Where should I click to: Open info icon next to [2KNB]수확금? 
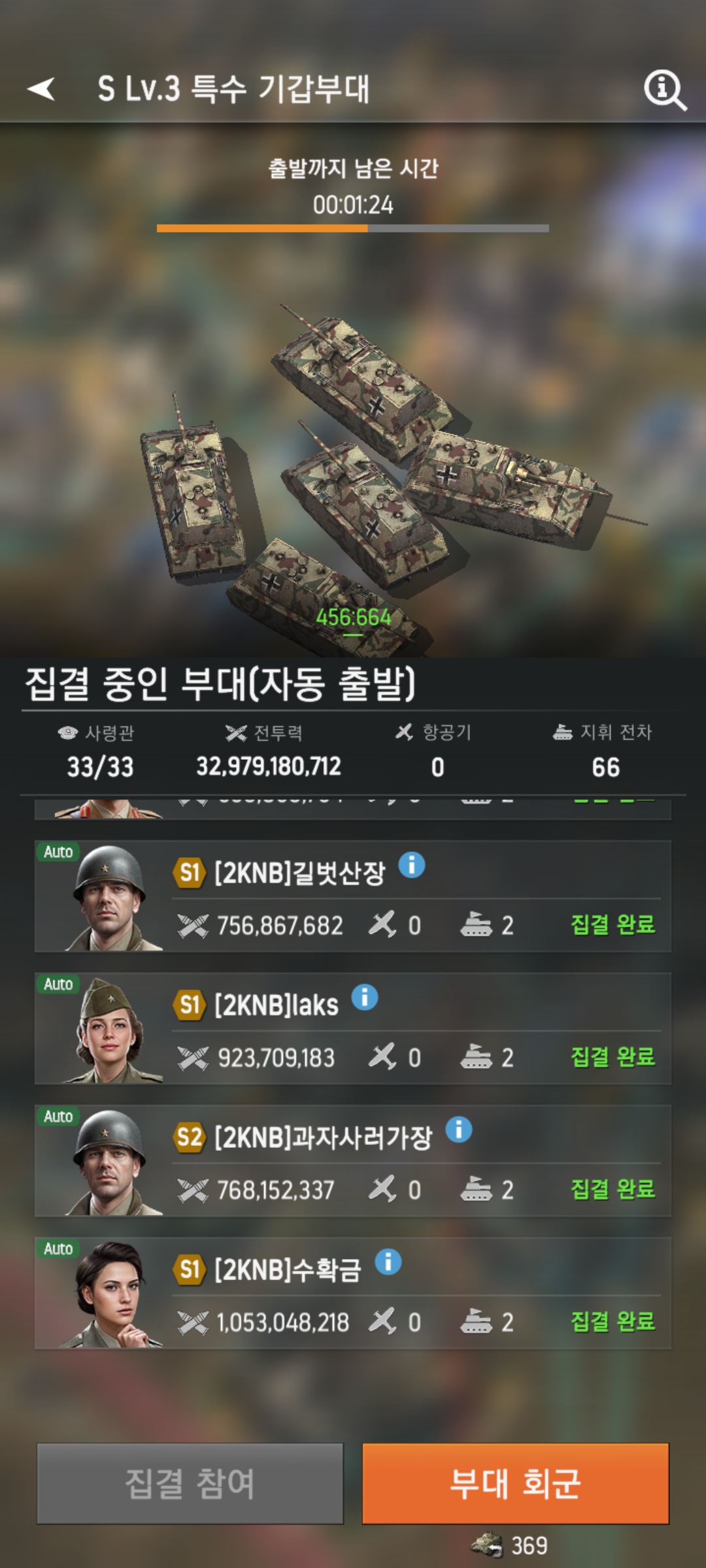coord(388,1262)
